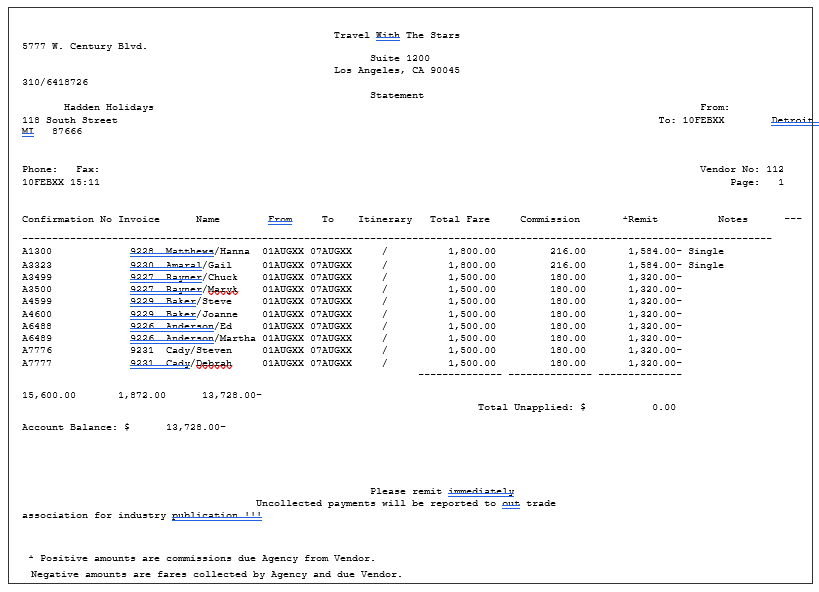Click the 'Account Balance: $' label
This screenshot has height=592, width=819.
coord(76,427)
